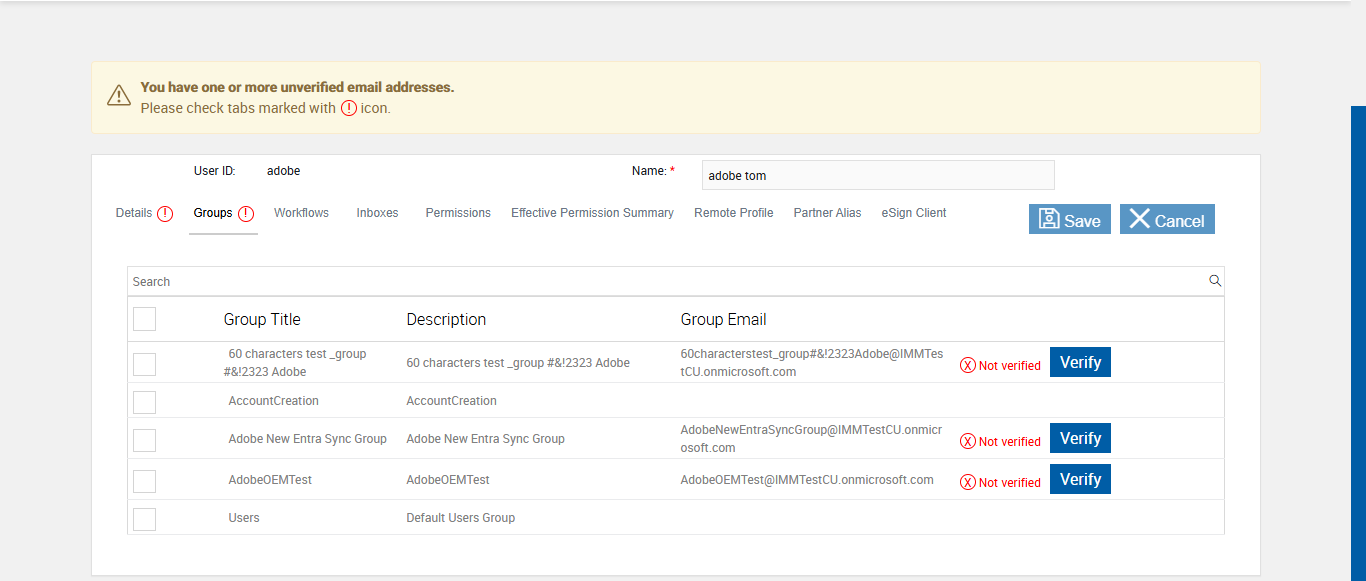
Task: Click the search magnifier icon
Action: pos(1215,281)
